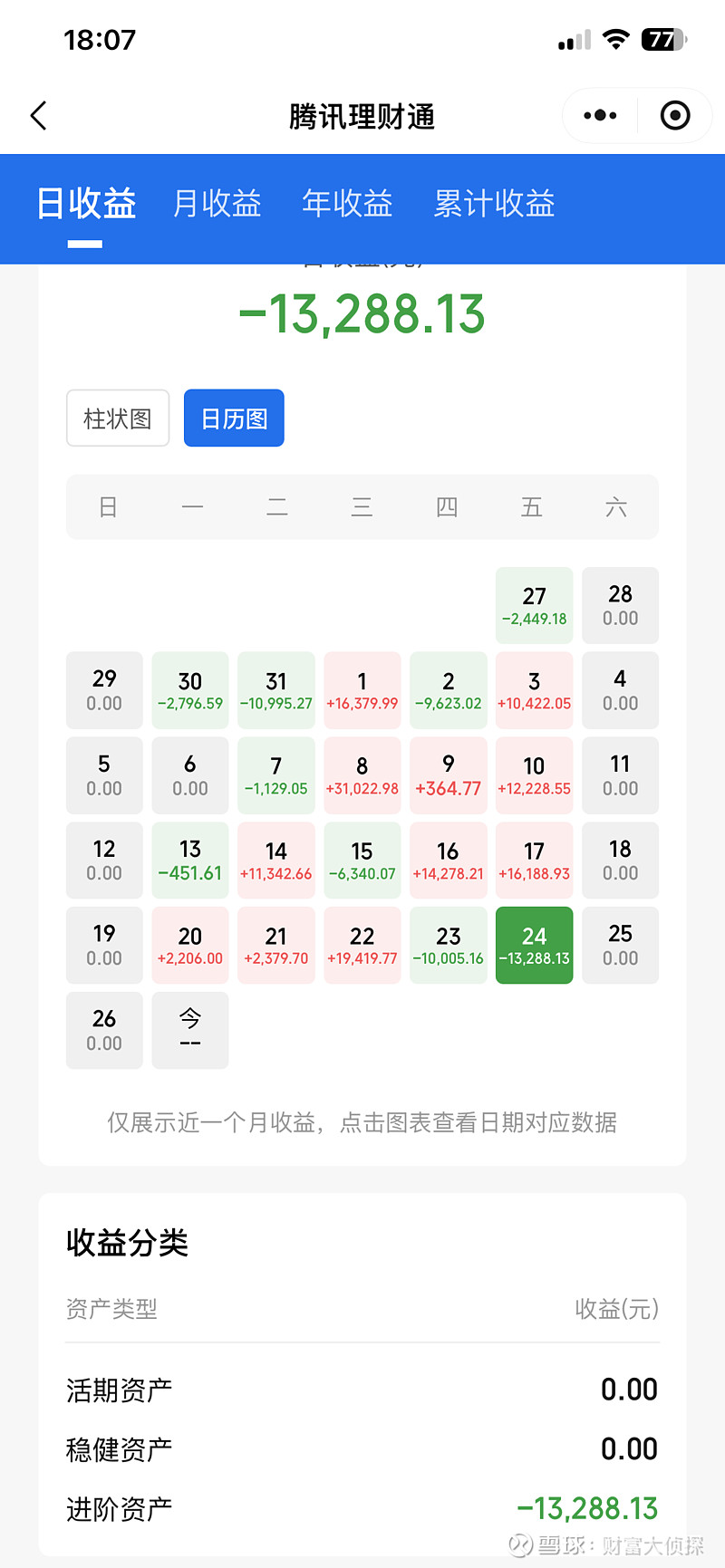Select calendar day 5
Screen dimensions: 725x1568
(x=104, y=775)
